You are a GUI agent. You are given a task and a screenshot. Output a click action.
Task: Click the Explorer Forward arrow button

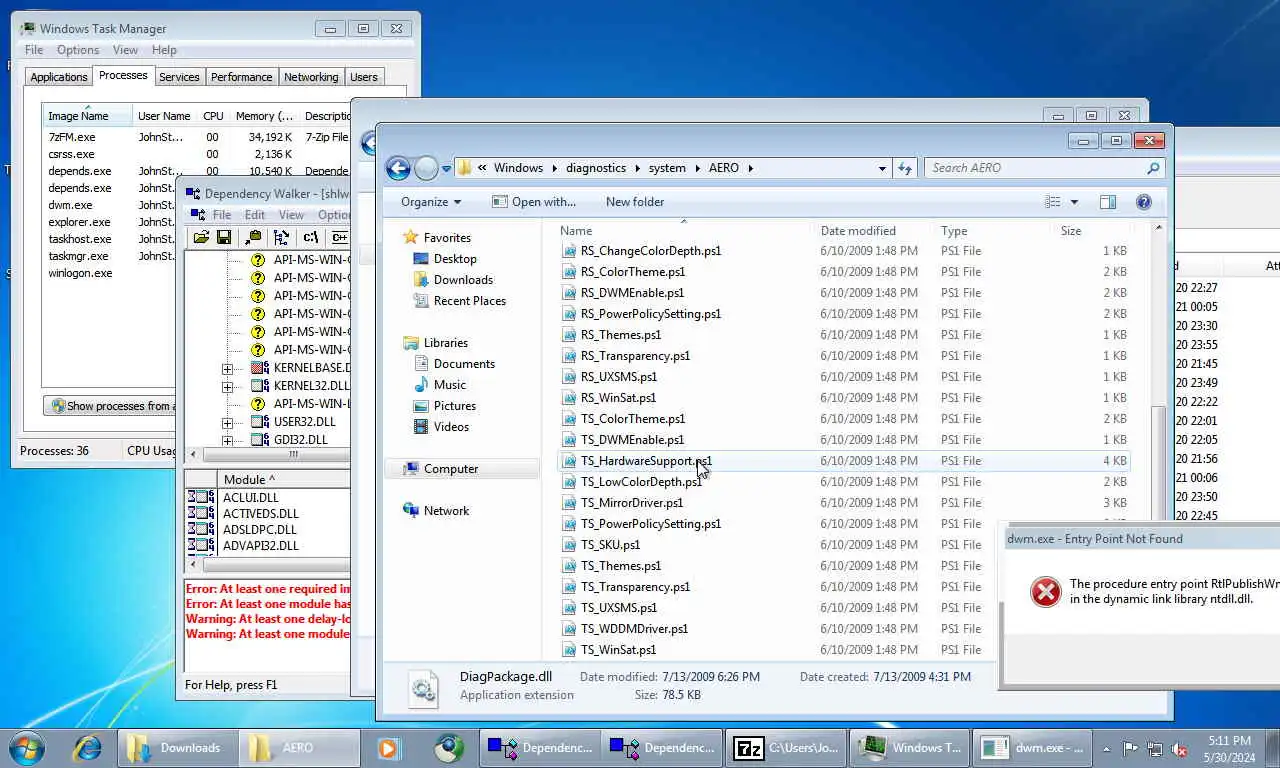tap(426, 168)
